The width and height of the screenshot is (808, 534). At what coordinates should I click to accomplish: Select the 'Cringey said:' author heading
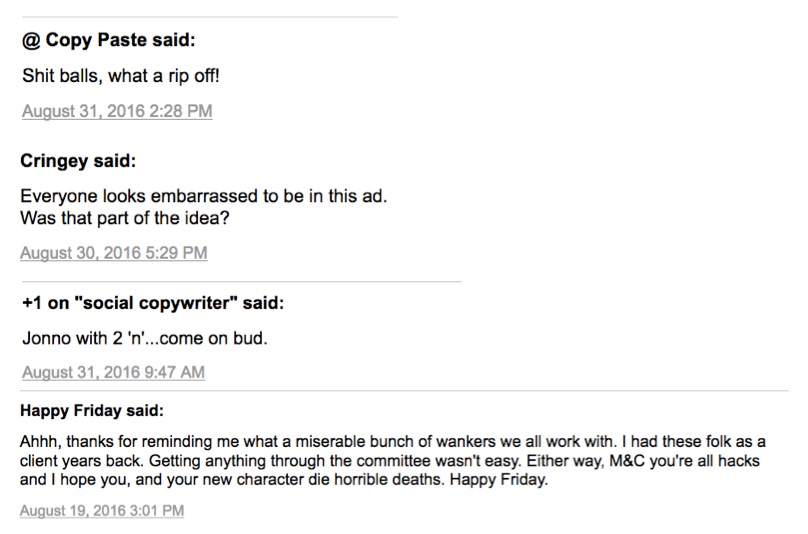pos(78,161)
